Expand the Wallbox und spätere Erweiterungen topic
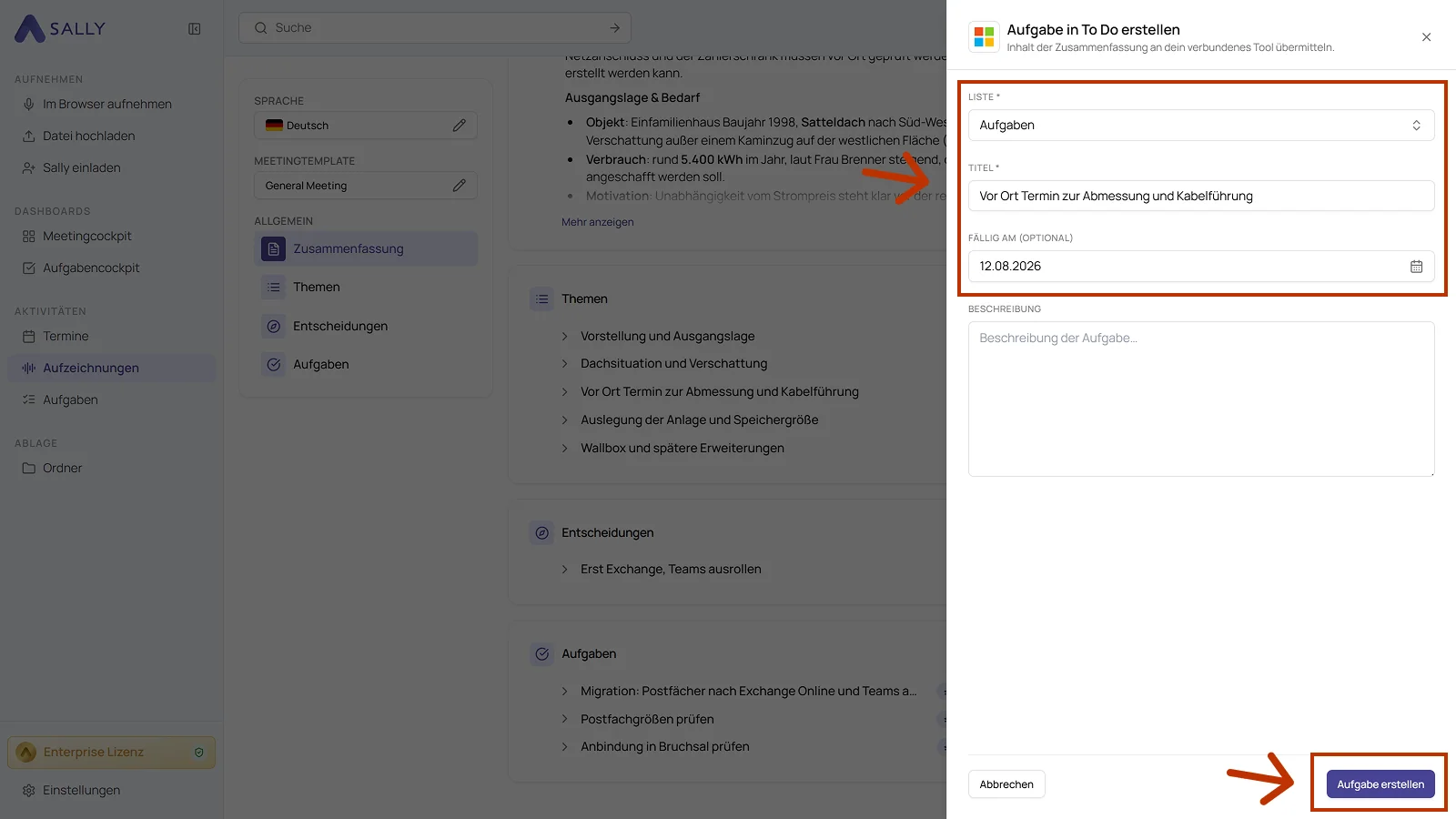Screen dimensions: 1456x819 [x=564, y=449]
